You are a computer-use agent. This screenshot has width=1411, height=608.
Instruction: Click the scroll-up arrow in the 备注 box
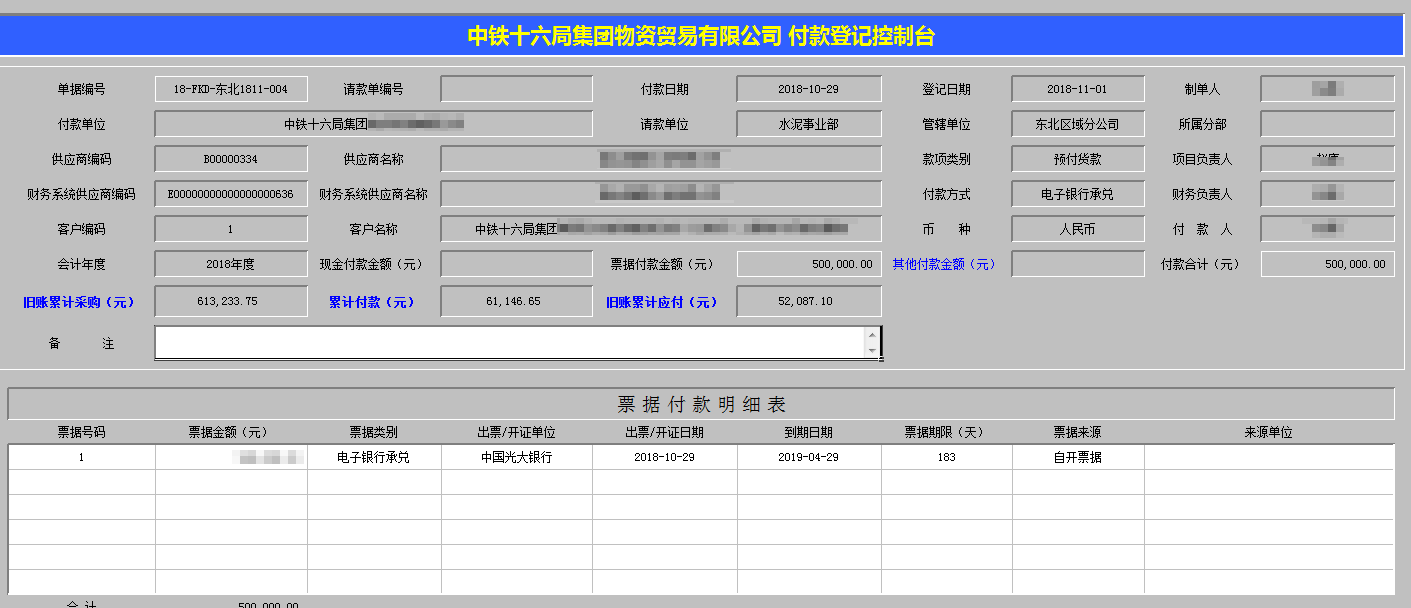coord(872,335)
